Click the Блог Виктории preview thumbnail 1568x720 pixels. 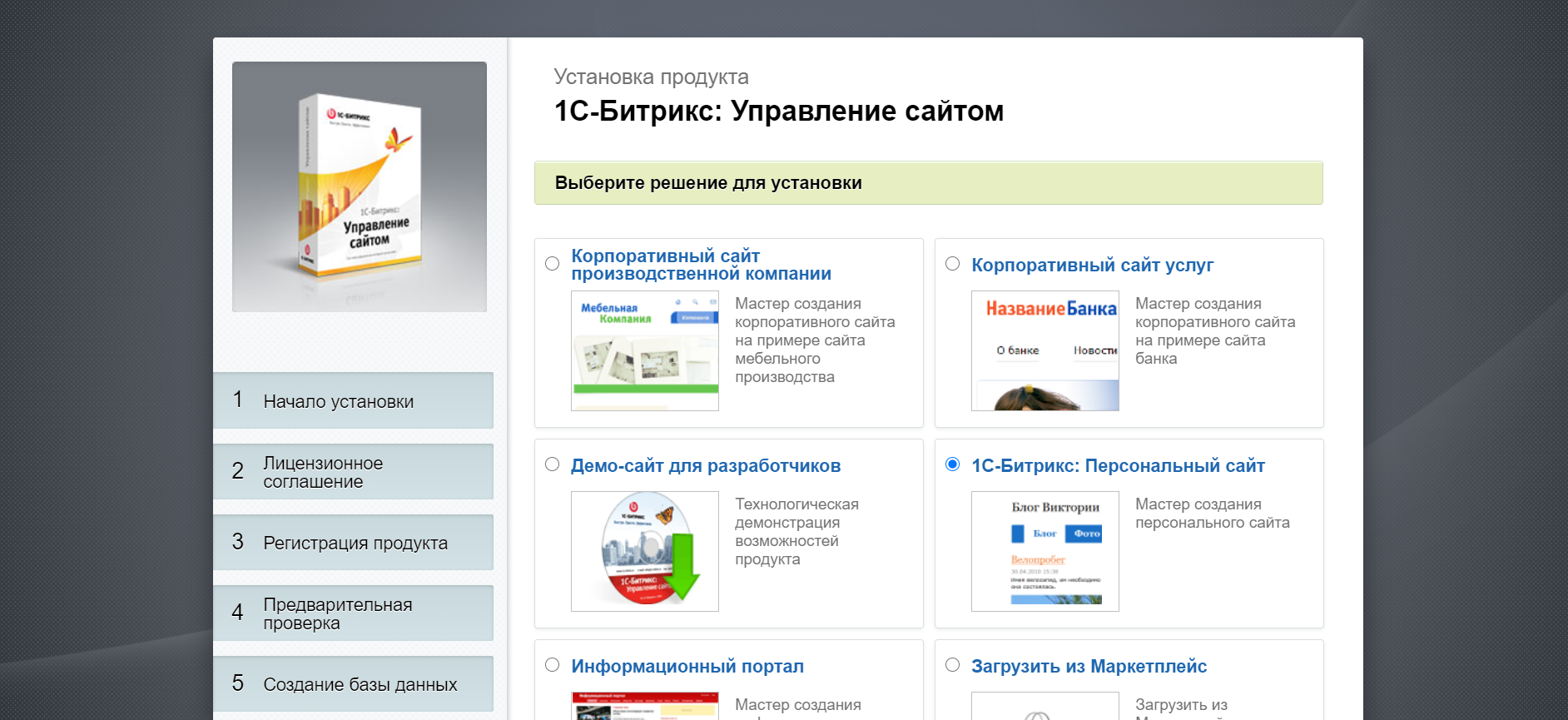(x=1045, y=551)
